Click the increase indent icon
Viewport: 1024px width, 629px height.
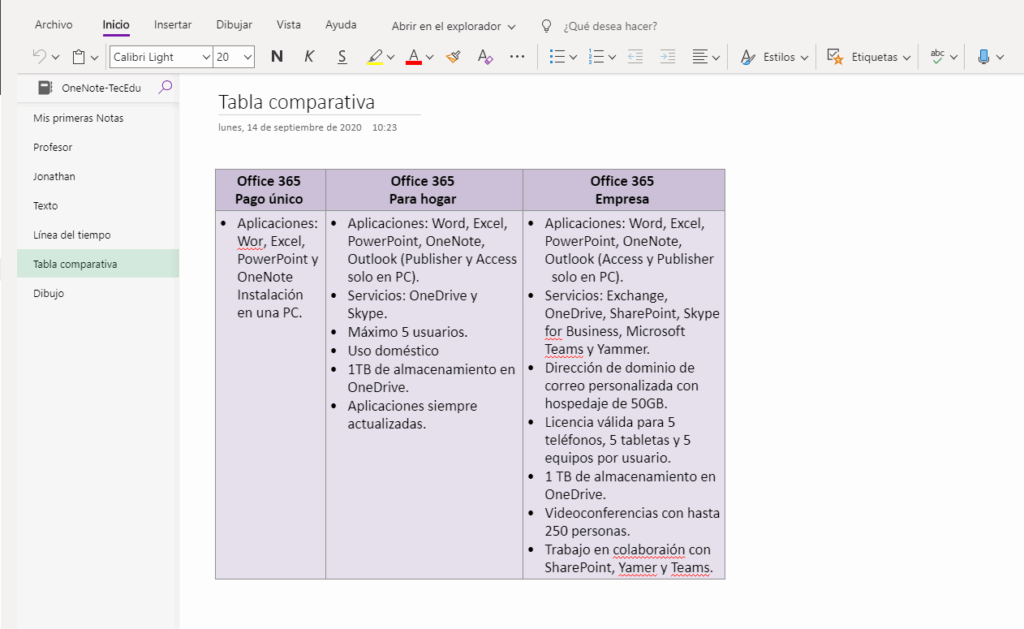pos(667,57)
